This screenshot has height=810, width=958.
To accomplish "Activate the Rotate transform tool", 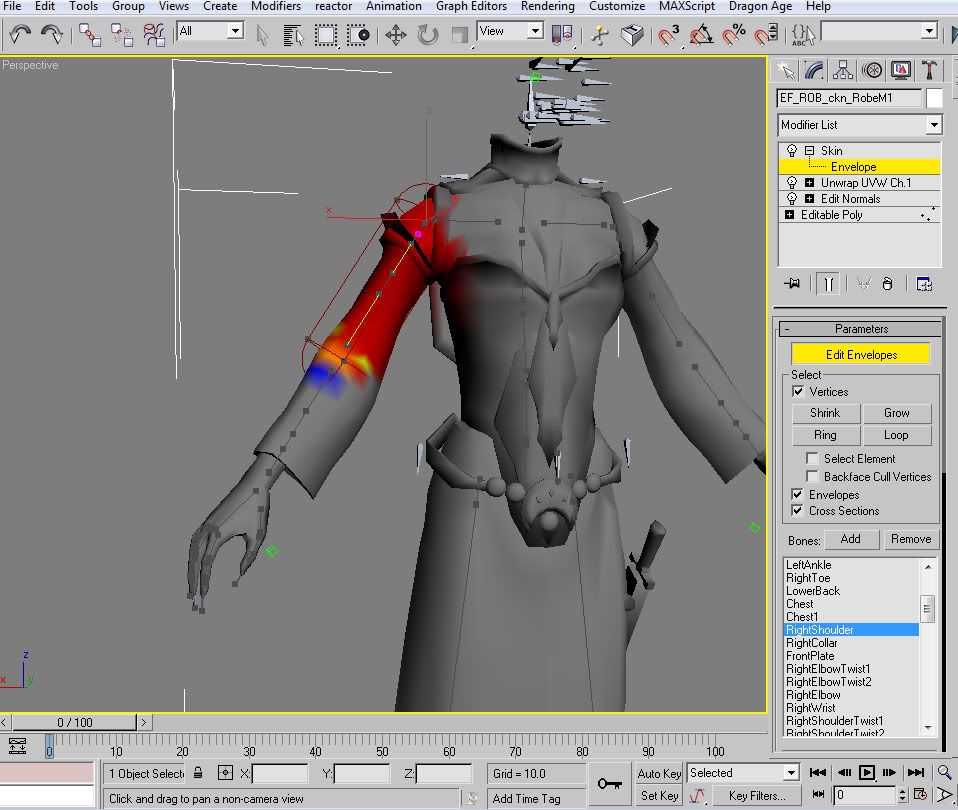I will point(428,36).
